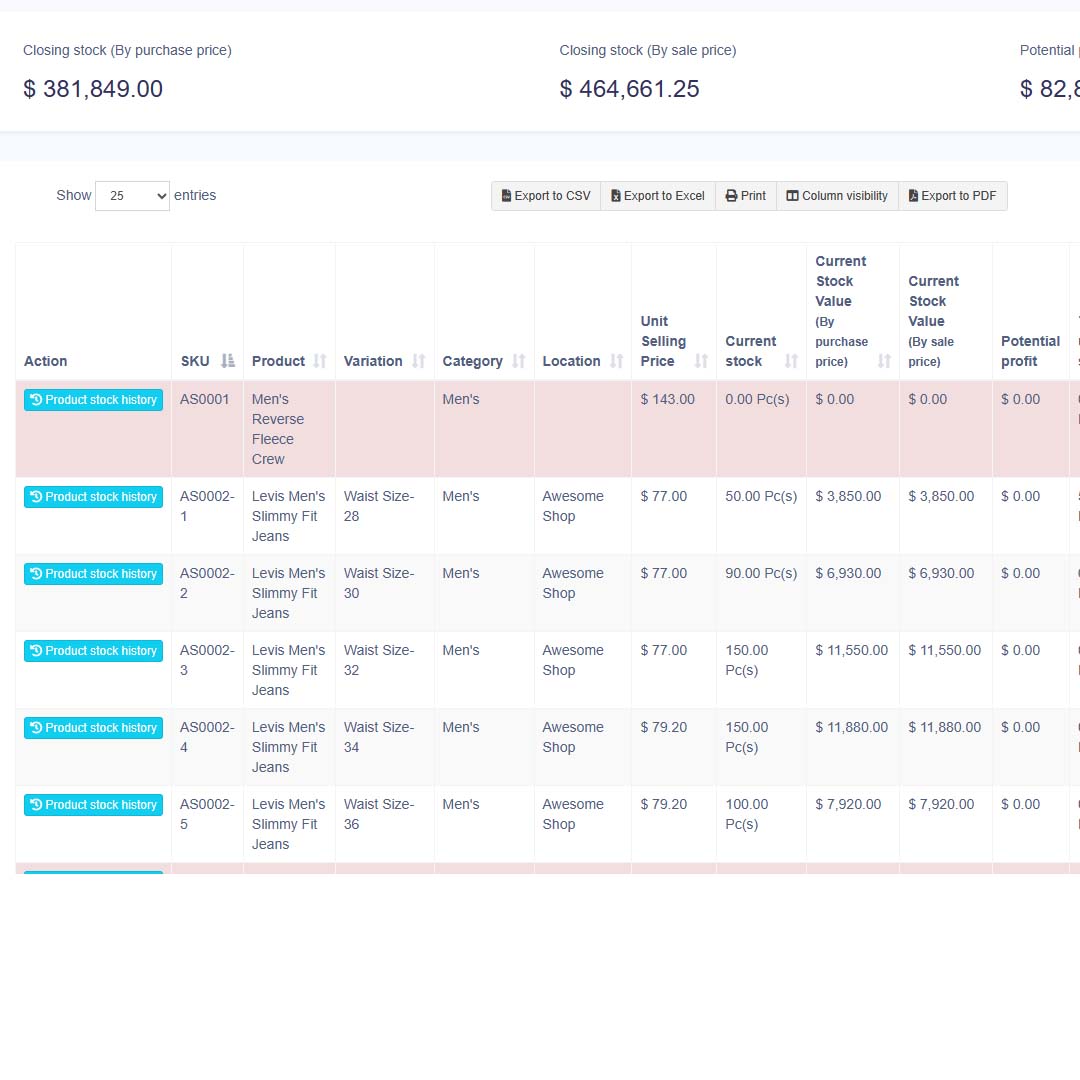The image size is (1080, 1080).
Task: Select the Waist Size-28 variation
Action: tap(379, 506)
